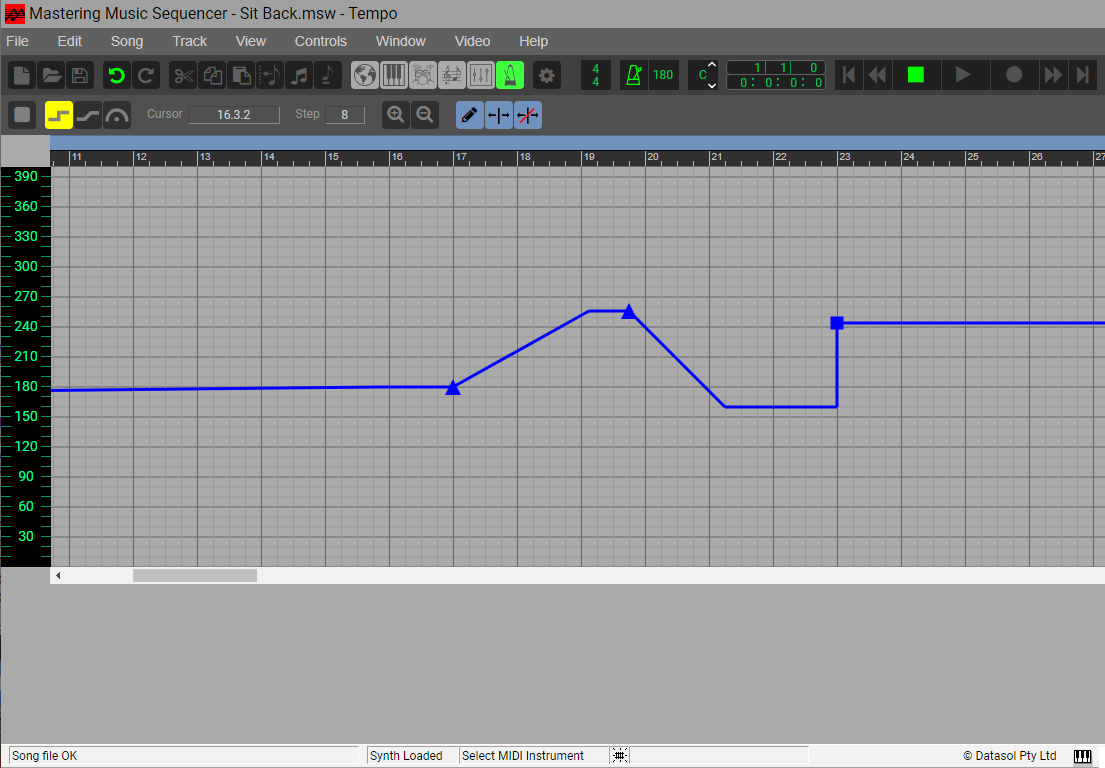Image resolution: width=1105 pixels, height=768 pixels.
Task: Open the Track menu
Action: (x=189, y=41)
